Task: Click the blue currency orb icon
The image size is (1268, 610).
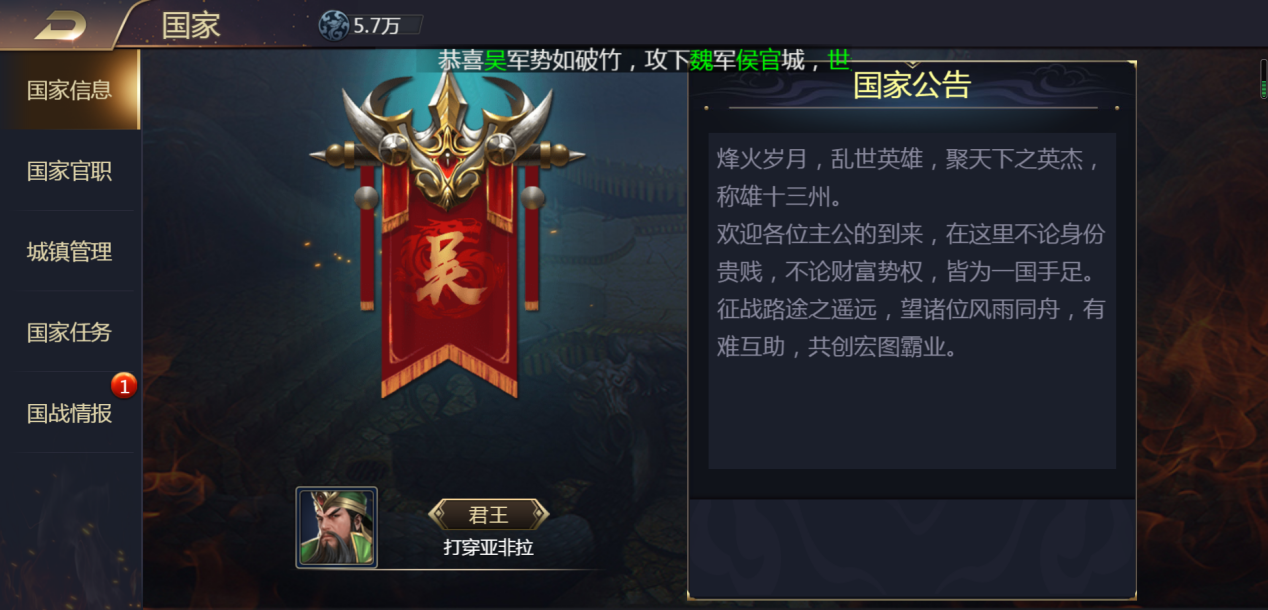Action: (x=334, y=25)
